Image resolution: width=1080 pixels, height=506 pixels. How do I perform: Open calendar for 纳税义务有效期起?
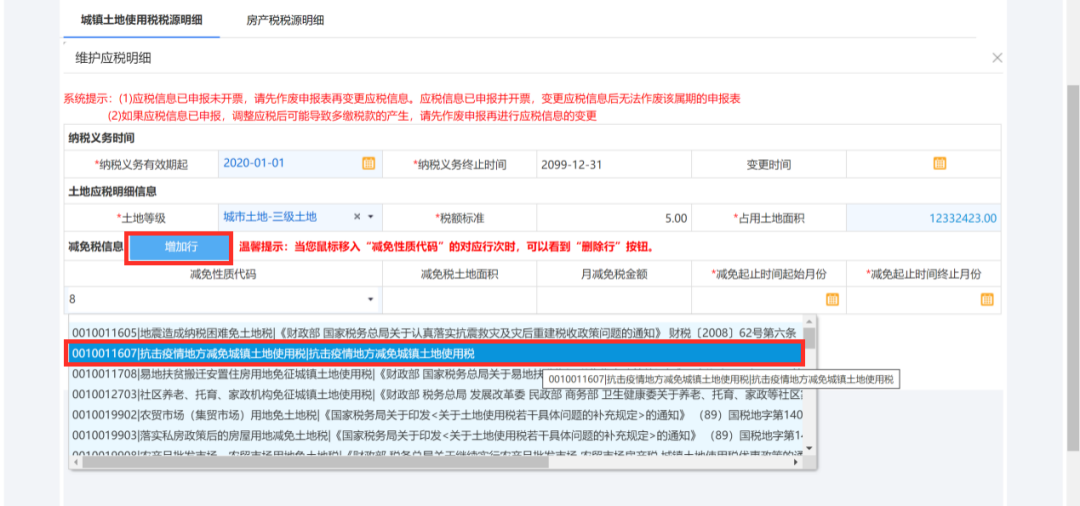(368, 163)
